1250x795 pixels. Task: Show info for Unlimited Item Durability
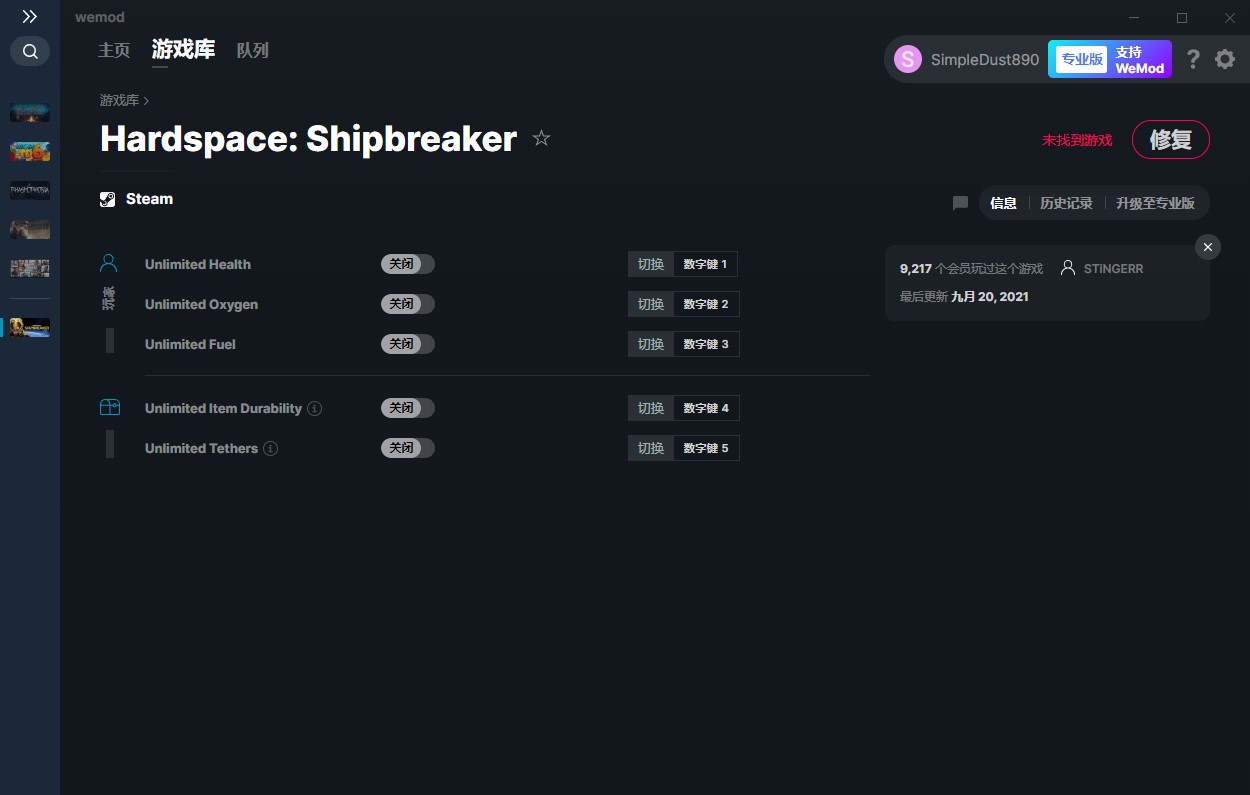315,409
